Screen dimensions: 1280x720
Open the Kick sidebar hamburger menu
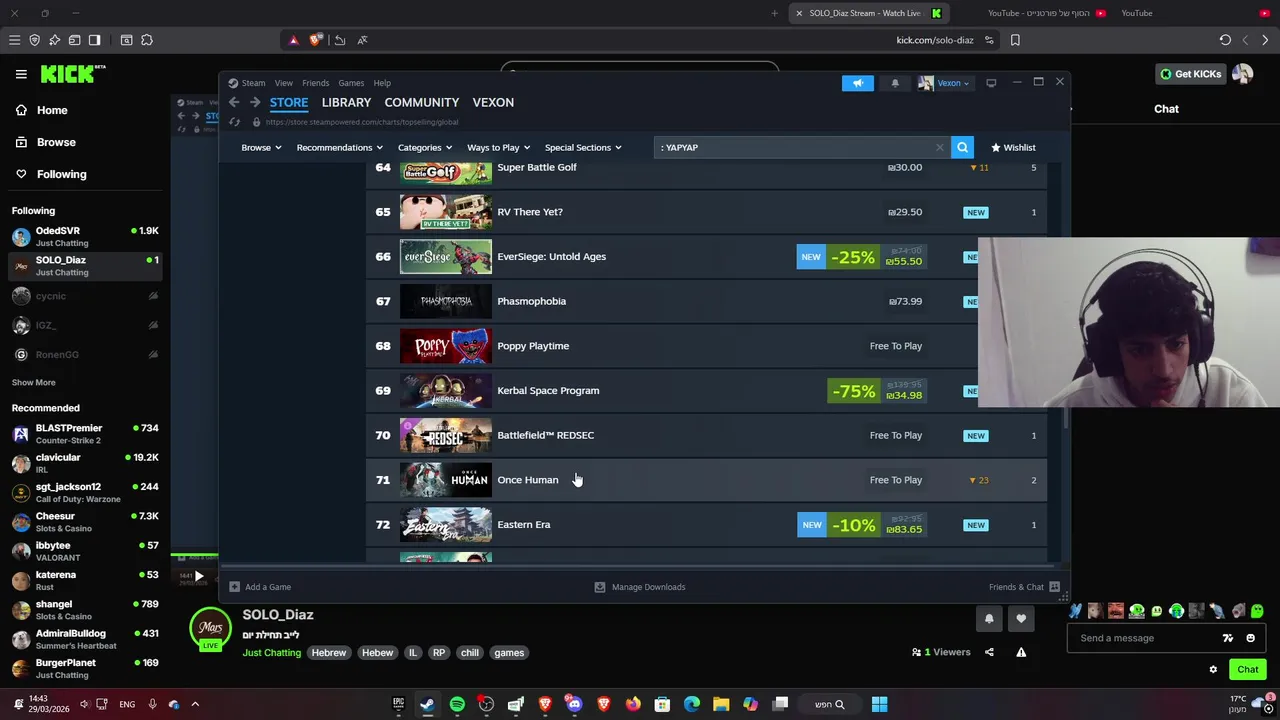21,74
